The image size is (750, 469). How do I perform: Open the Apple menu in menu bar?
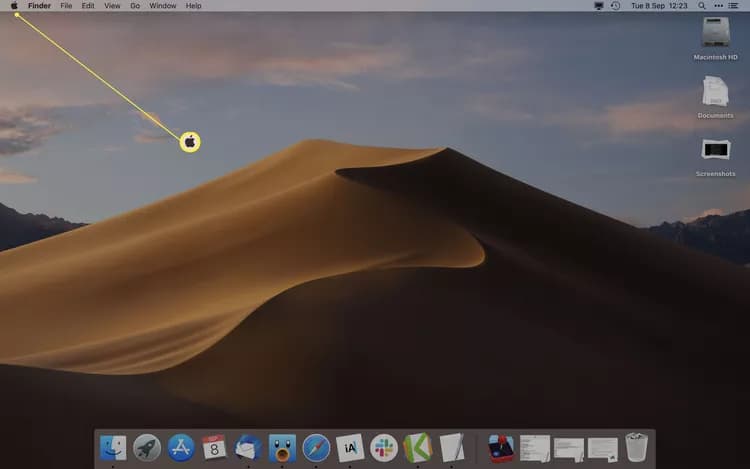pyautogui.click(x=14, y=6)
